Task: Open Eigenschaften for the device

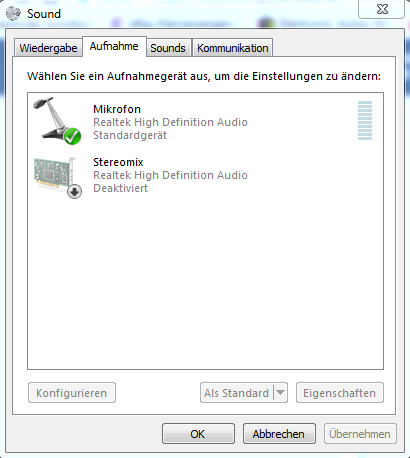Action: pos(340,393)
